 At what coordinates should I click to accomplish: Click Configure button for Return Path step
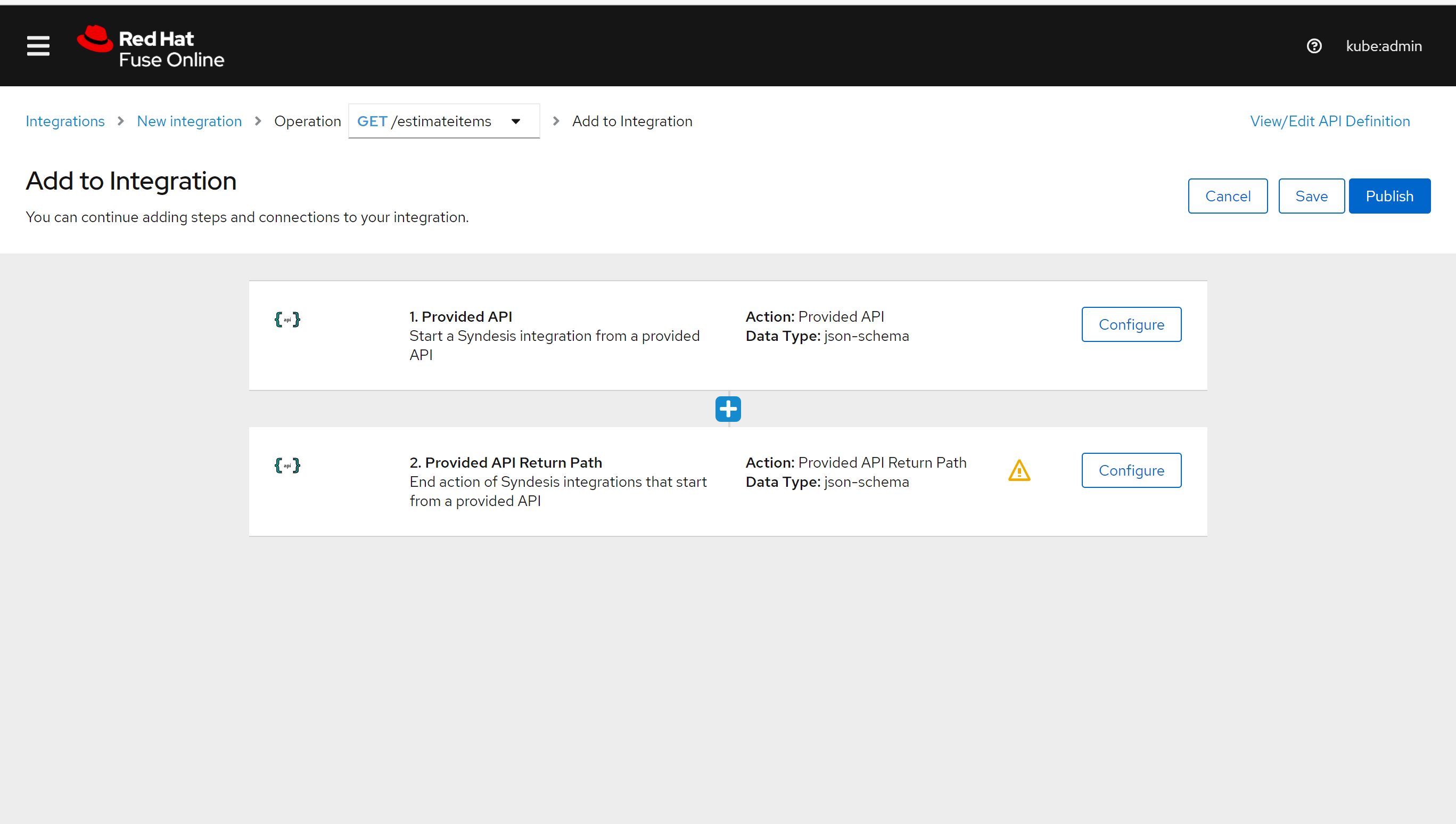(1131, 470)
